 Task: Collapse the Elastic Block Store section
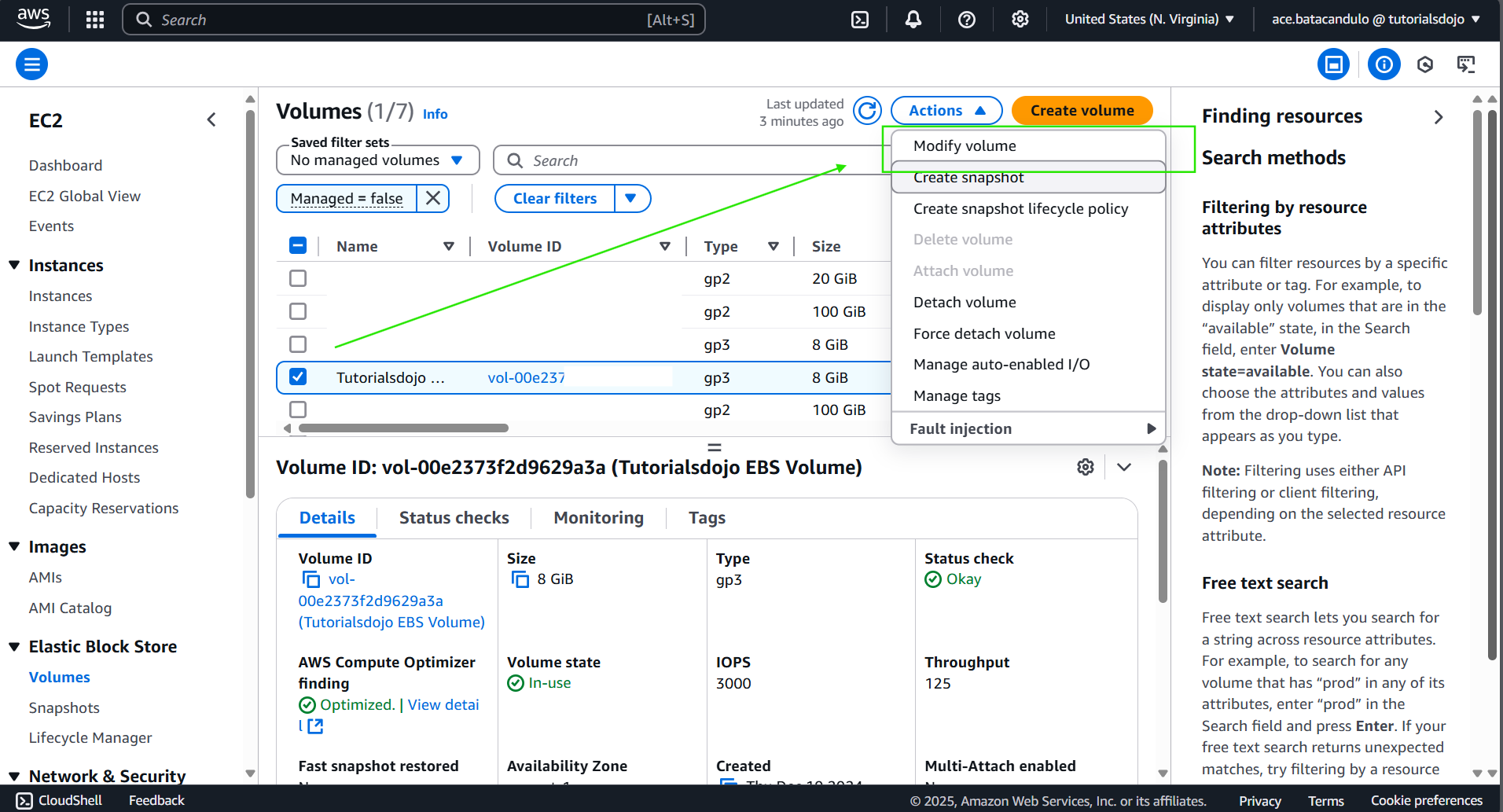tap(14, 647)
